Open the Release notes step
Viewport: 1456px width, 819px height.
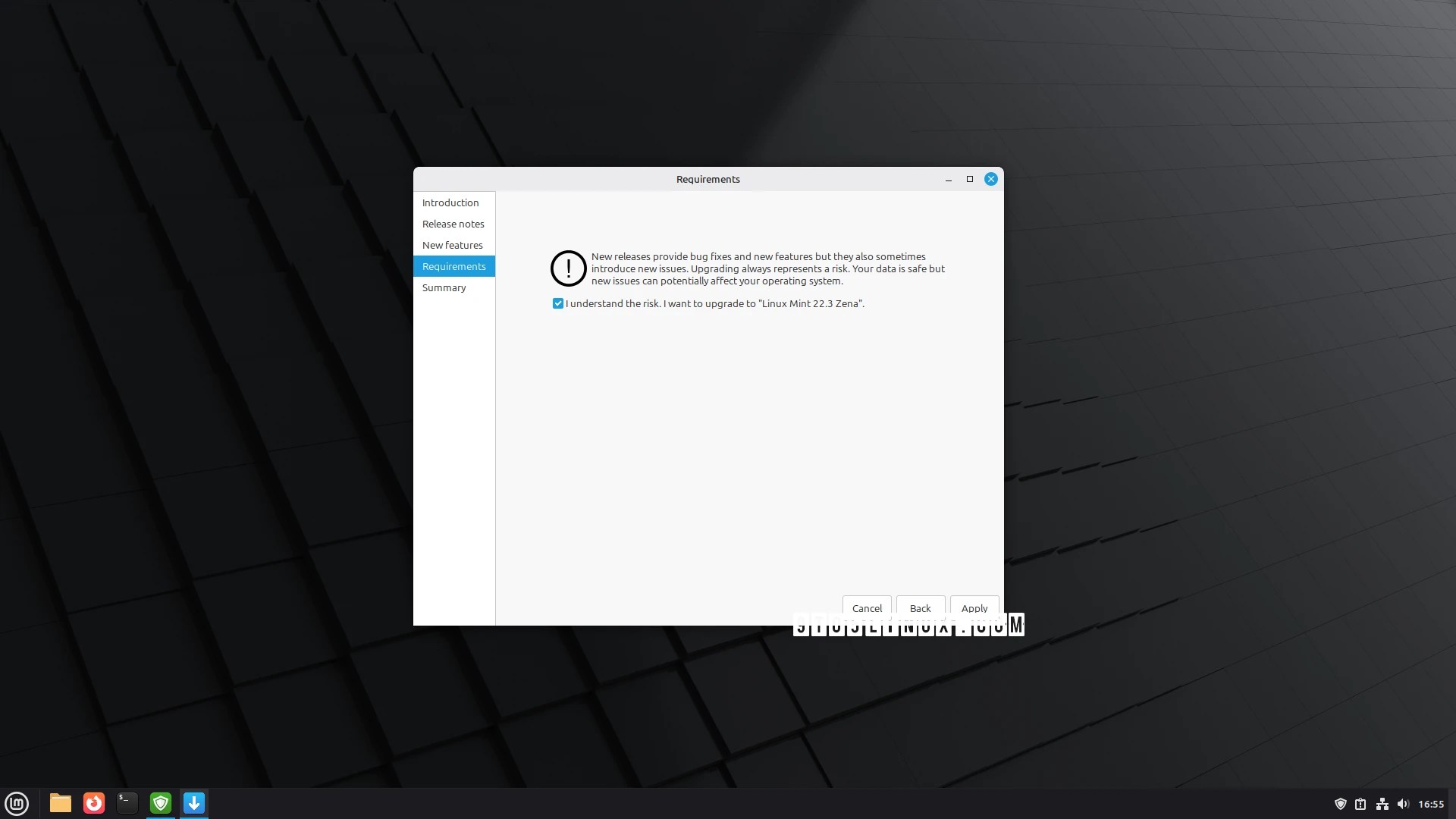pyautogui.click(x=453, y=224)
